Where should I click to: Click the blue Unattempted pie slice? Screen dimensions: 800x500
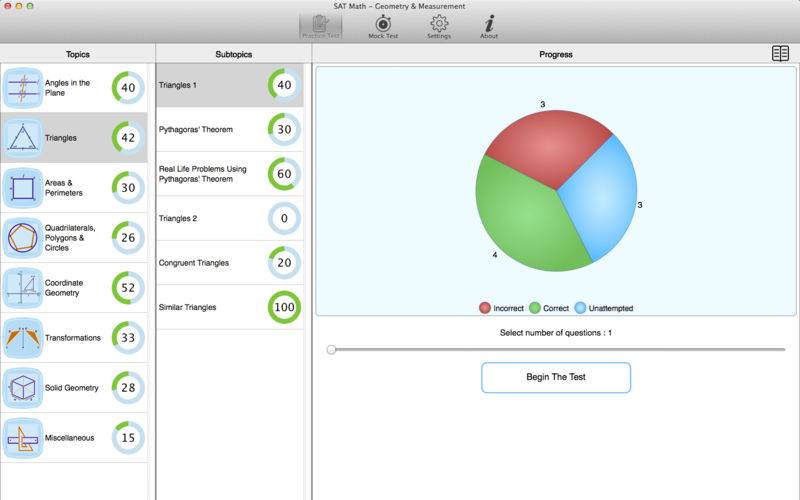pos(602,199)
